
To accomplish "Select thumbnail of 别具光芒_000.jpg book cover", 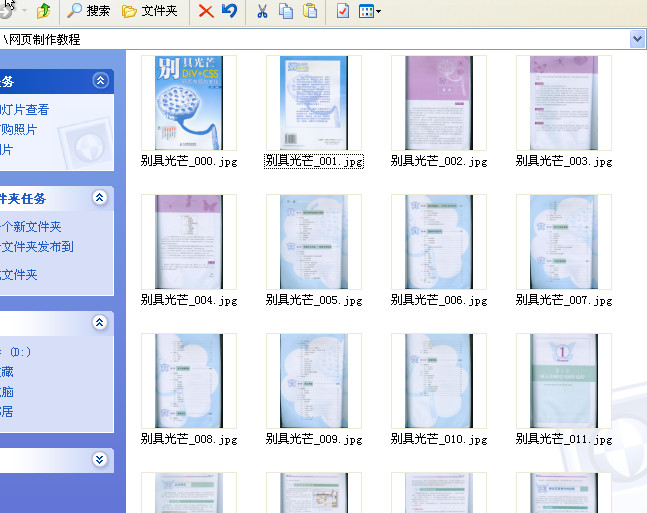I will 189,103.
